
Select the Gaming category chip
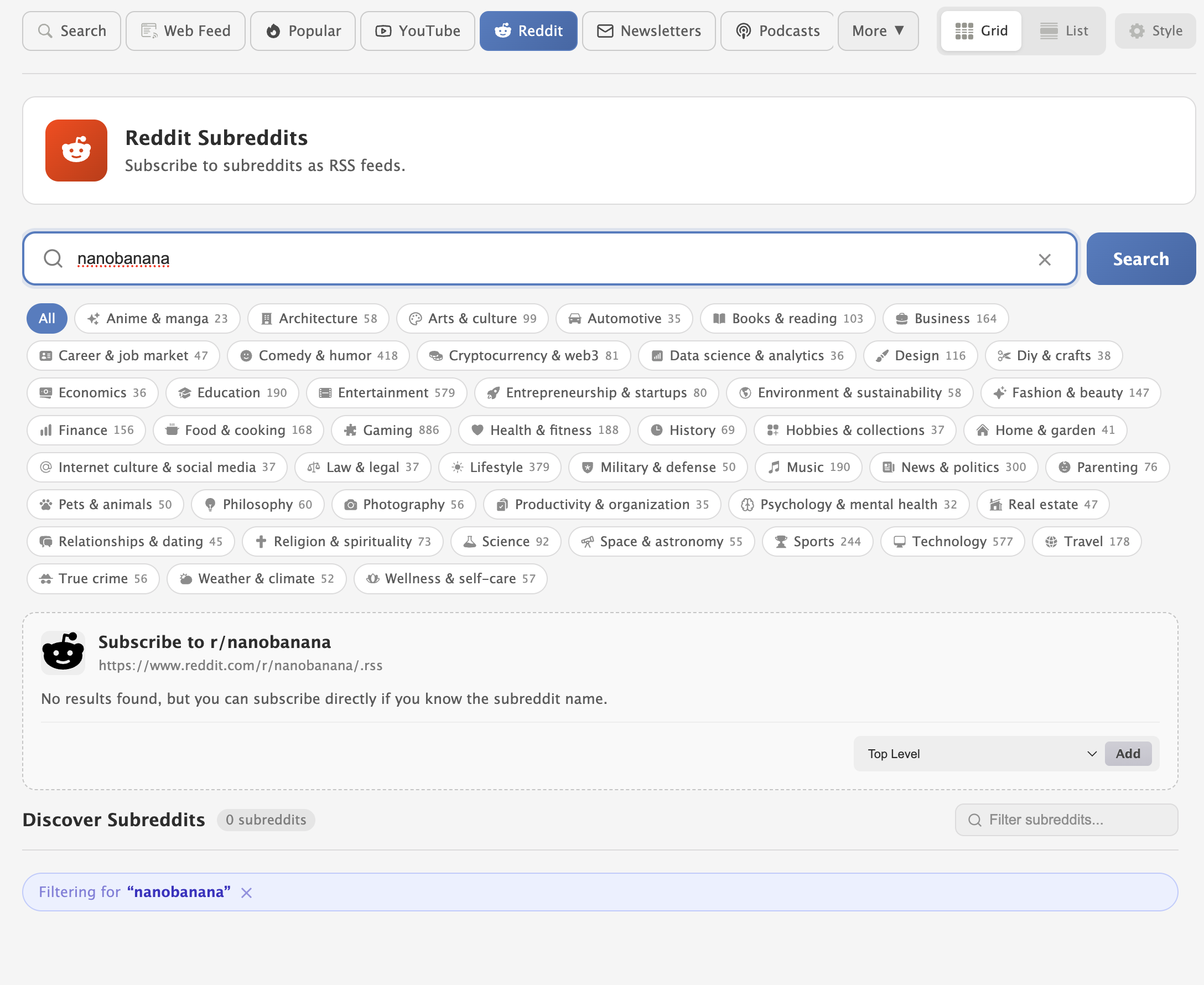coord(391,430)
